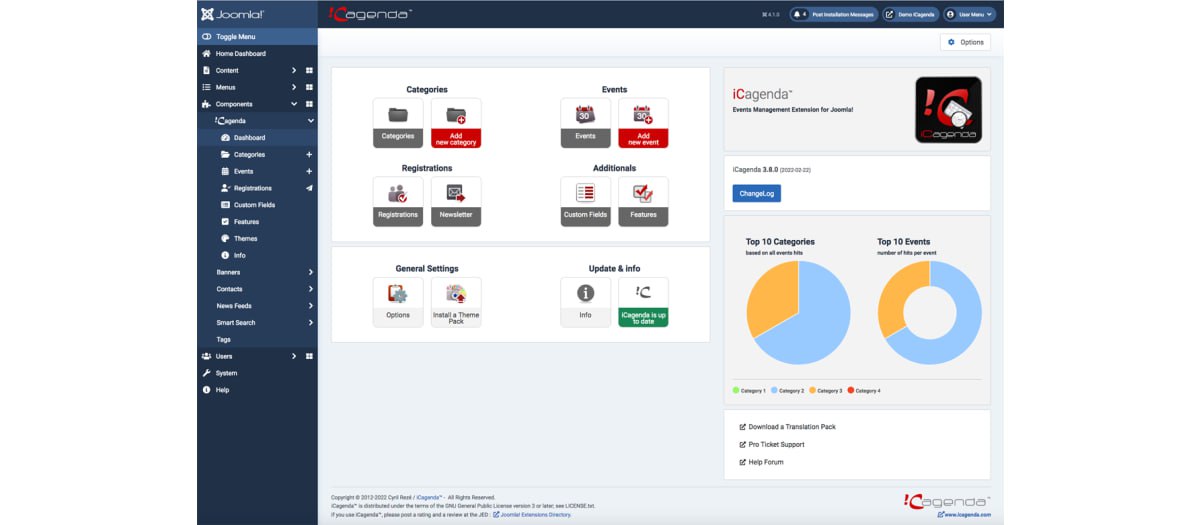
Task: Click the Category 2 blue legend swatch
Action: pyautogui.click(x=774, y=390)
